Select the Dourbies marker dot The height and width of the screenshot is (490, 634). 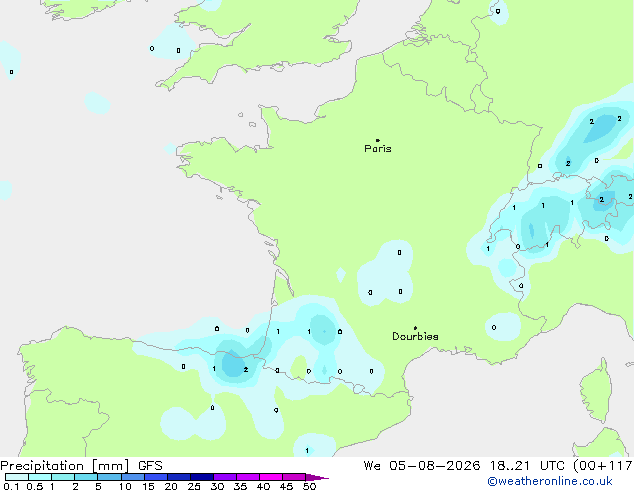click(415, 328)
